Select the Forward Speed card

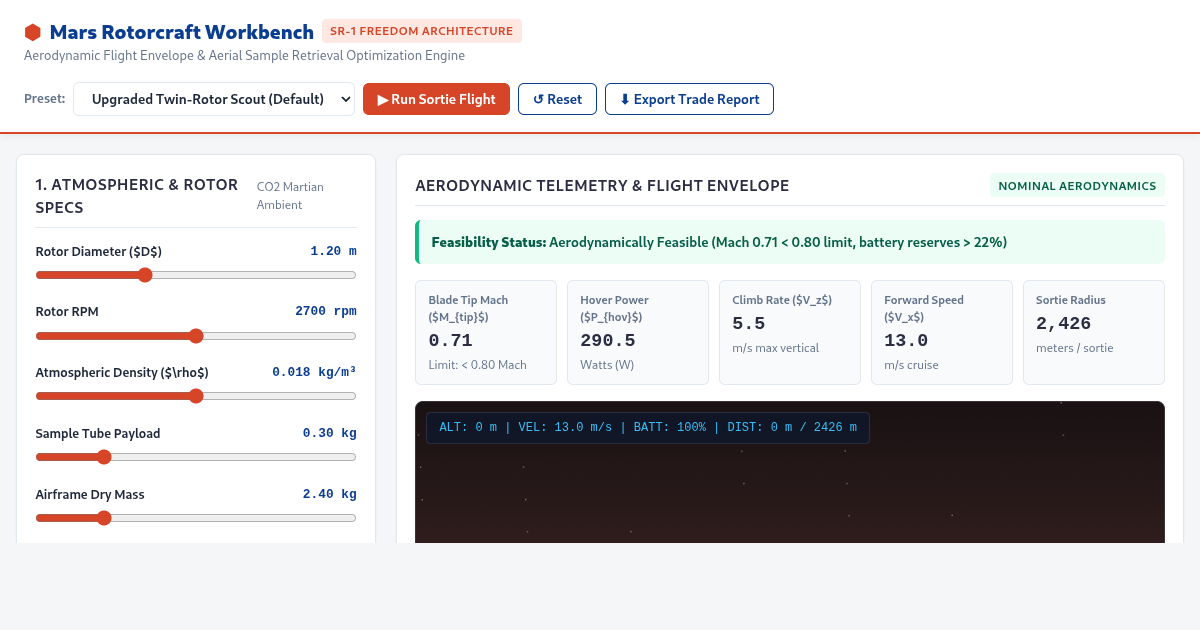click(x=941, y=333)
